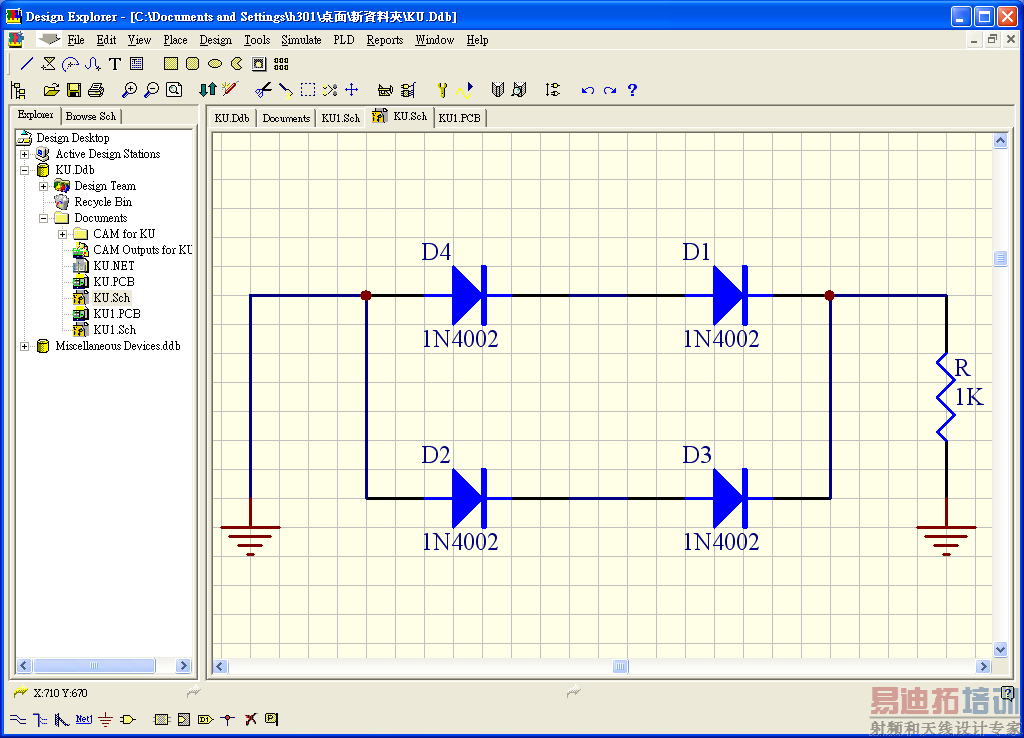Open the Place menu
Screen dimensions: 1024x738
175,40
